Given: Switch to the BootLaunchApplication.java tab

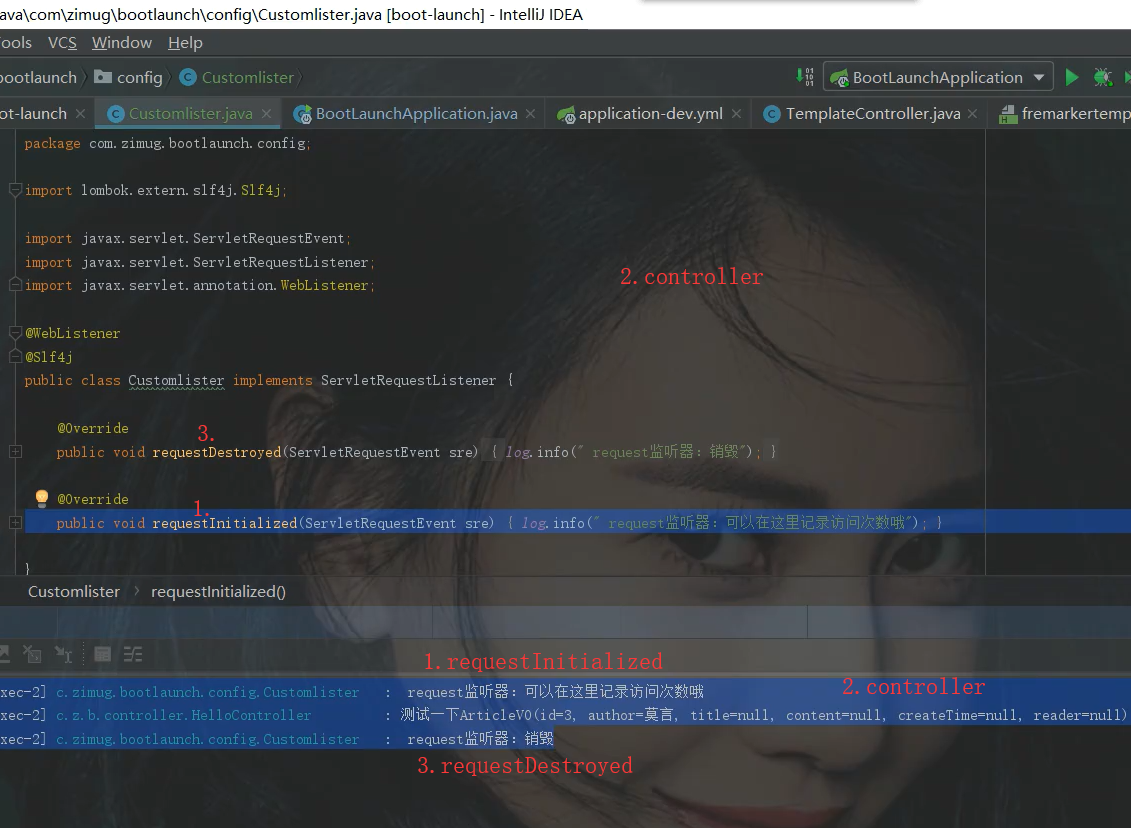Looking at the screenshot, I should click(x=416, y=114).
